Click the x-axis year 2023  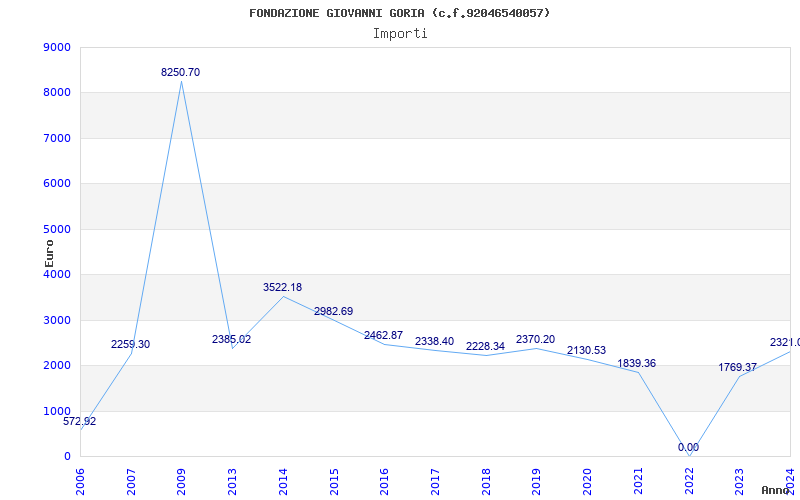pos(740,482)
